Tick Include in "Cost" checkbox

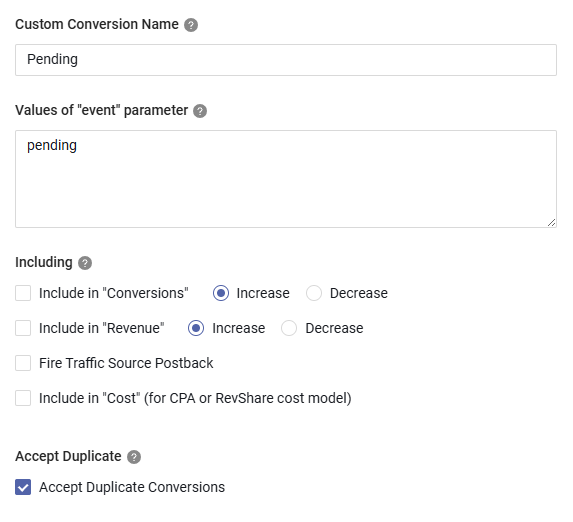(x=23, y=398)
